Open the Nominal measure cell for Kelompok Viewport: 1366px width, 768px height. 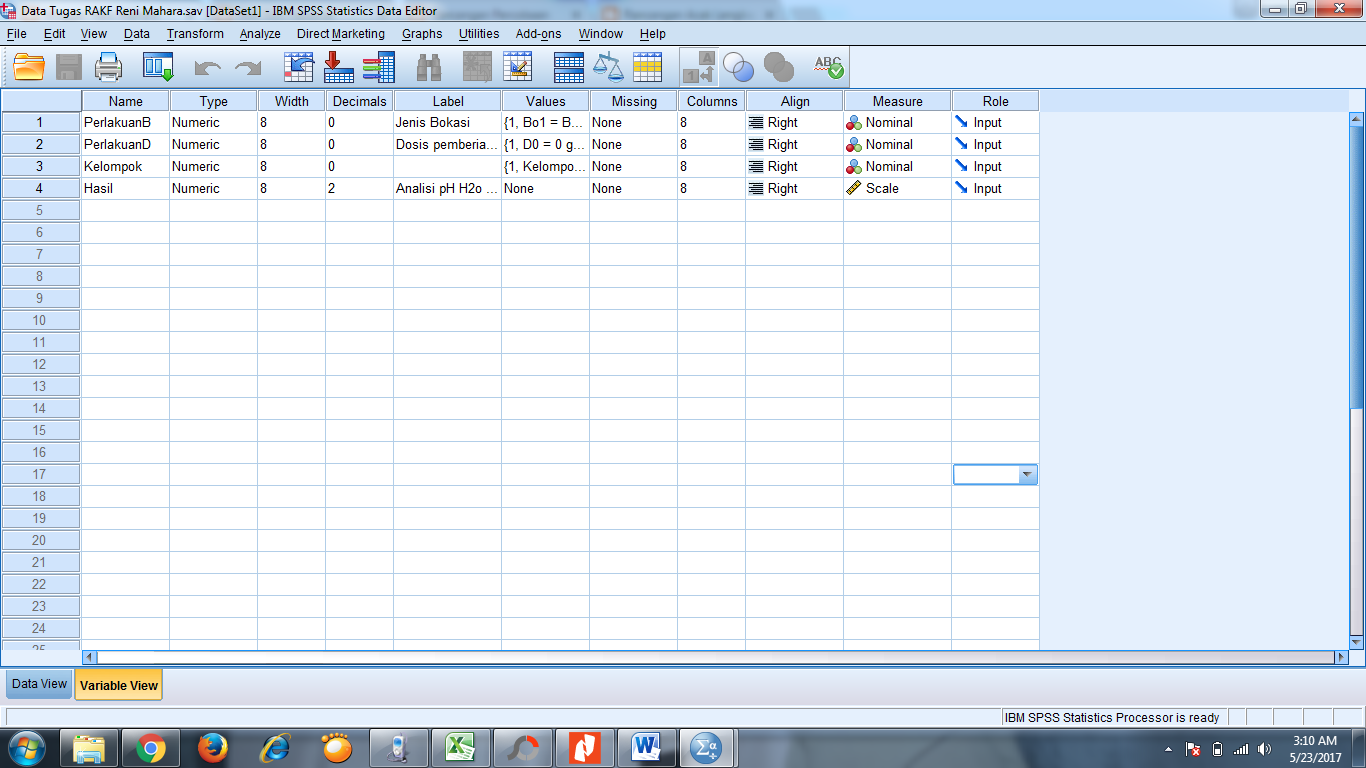coord(893,166)
